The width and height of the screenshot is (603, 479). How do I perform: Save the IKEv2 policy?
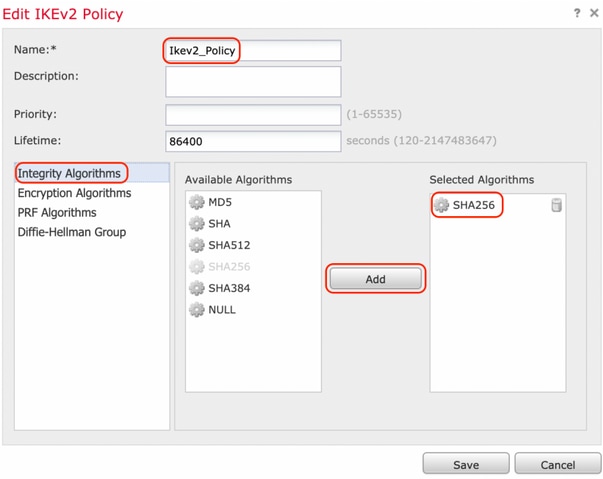click(x=465, y=464)
